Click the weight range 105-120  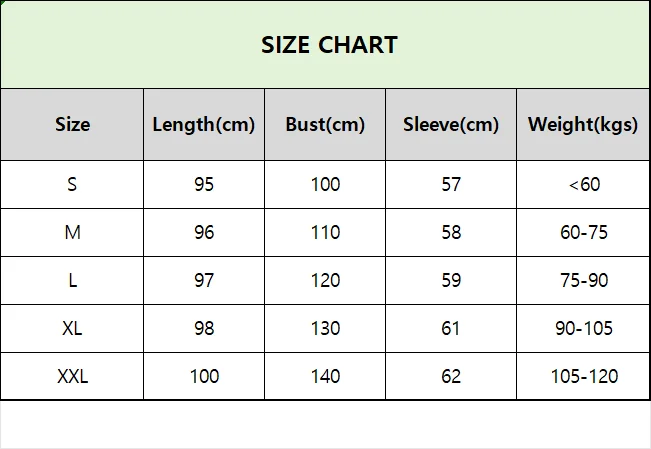pos(583,376)
